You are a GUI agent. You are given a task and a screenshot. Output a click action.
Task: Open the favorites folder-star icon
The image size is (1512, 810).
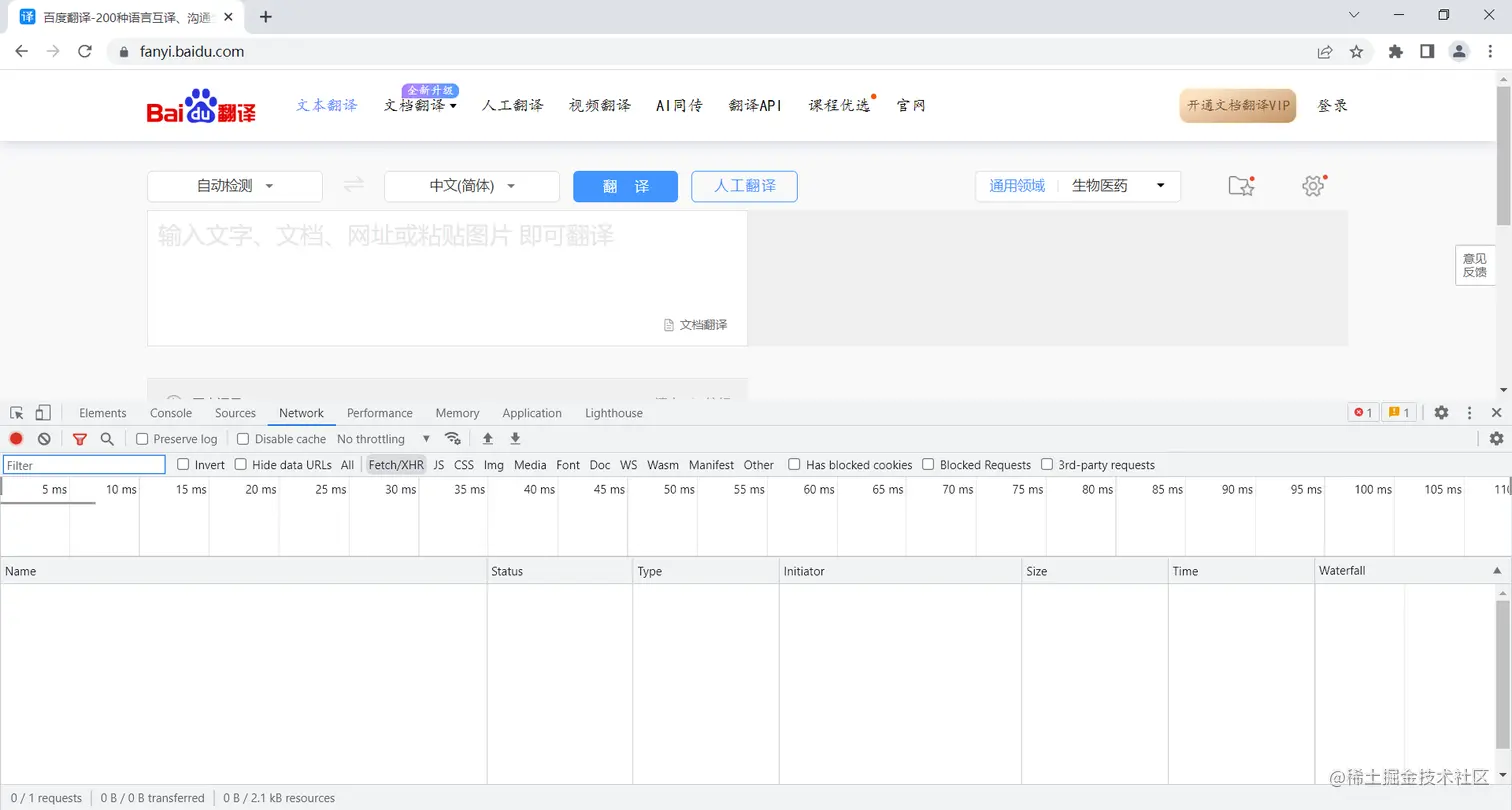[x=1241, y=185]
